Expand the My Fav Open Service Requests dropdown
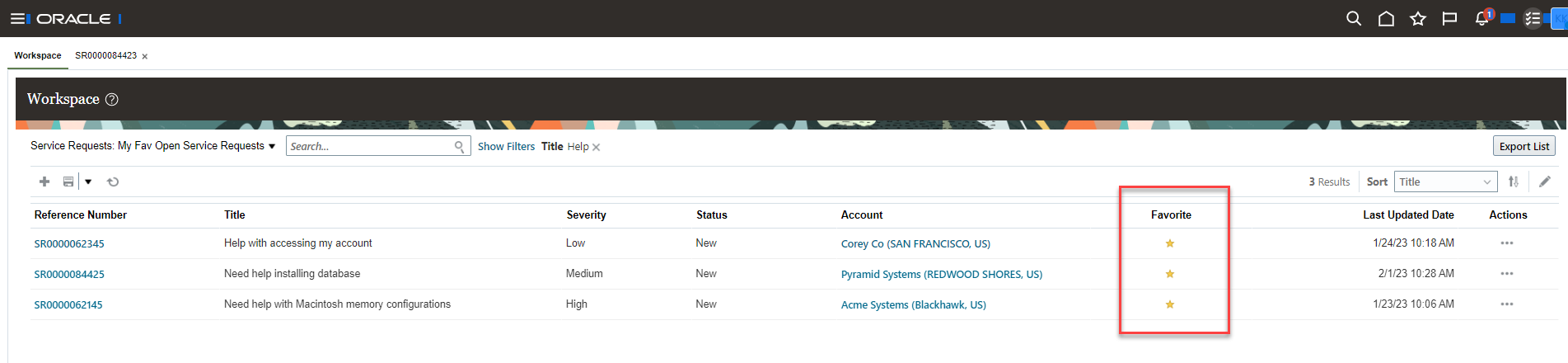Viewport: 1568px width, 363px height. (272, 146)
